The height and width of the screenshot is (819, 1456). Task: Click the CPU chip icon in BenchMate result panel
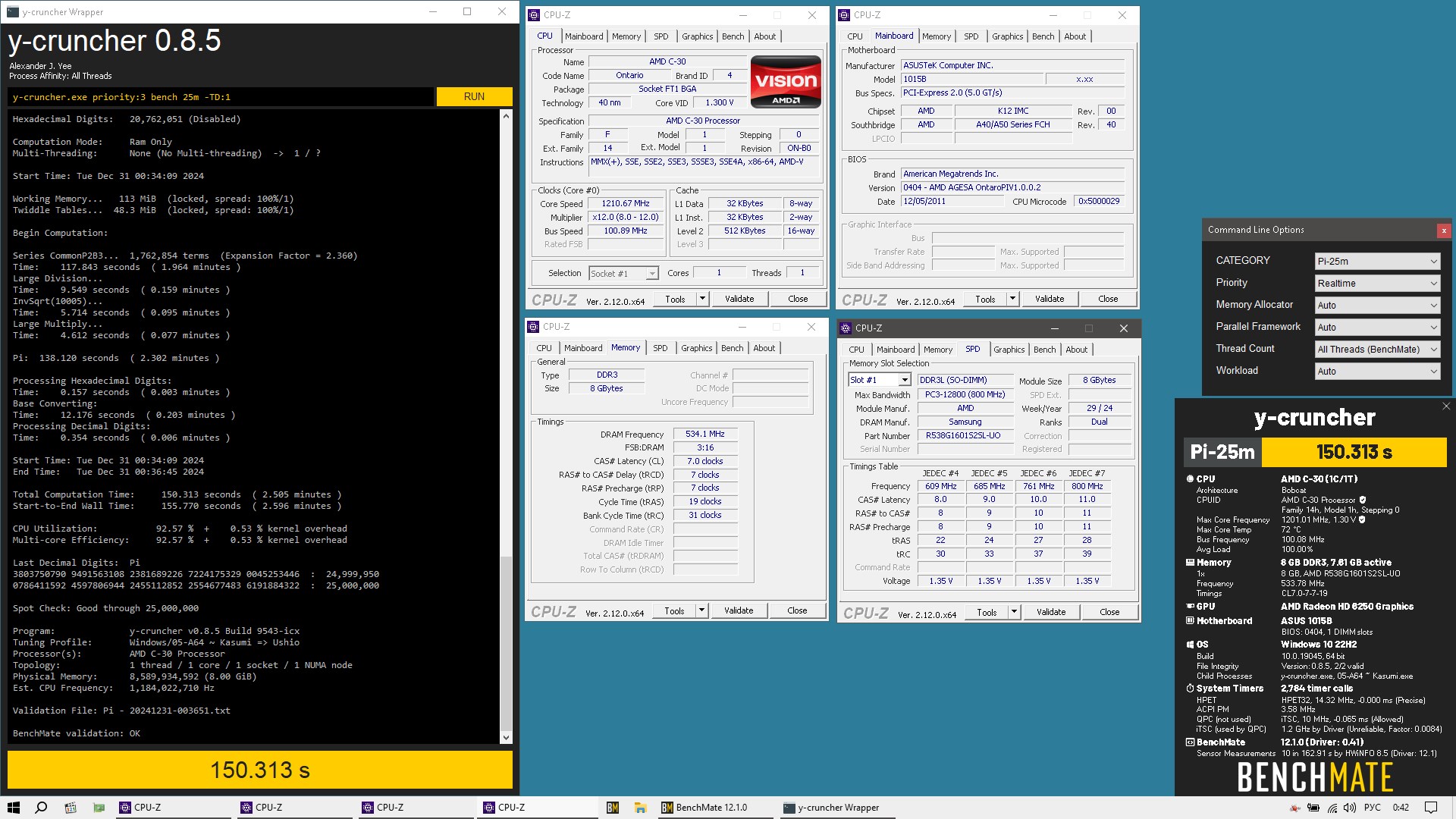1190,479
